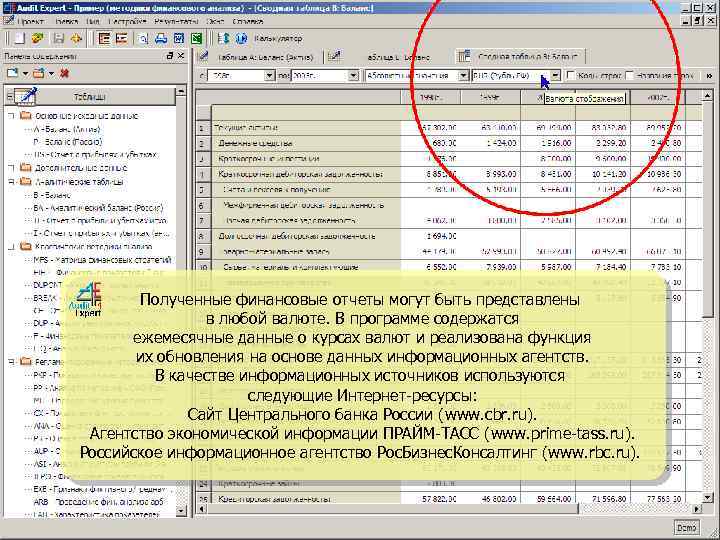Switch to the middle Баланс table tab
720x540 pixels.
pyautogui.click(x=399, y=57)
